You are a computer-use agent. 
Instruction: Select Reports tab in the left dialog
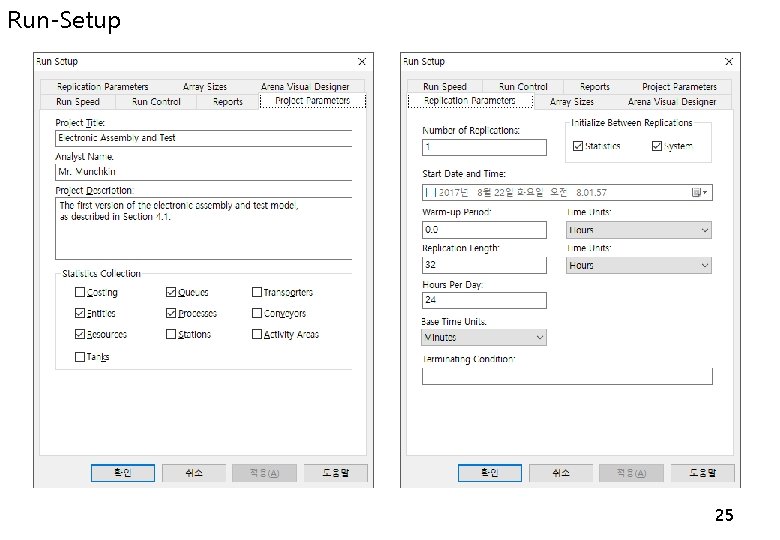227,101
